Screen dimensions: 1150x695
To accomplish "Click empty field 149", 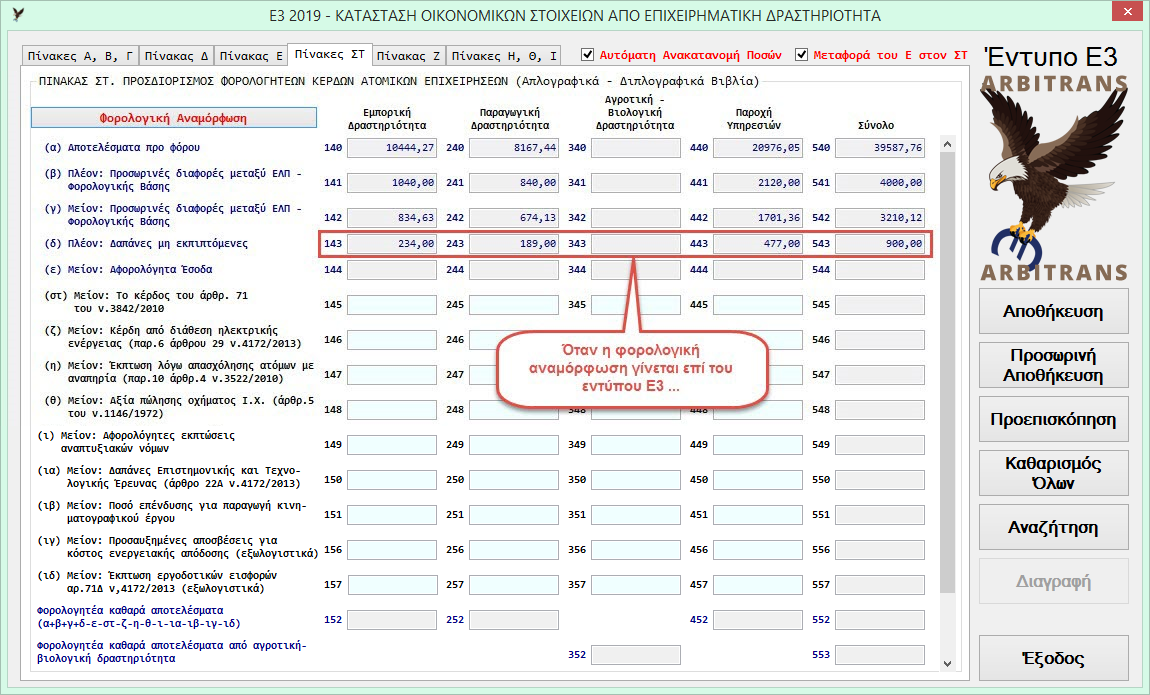I will 392,445.
